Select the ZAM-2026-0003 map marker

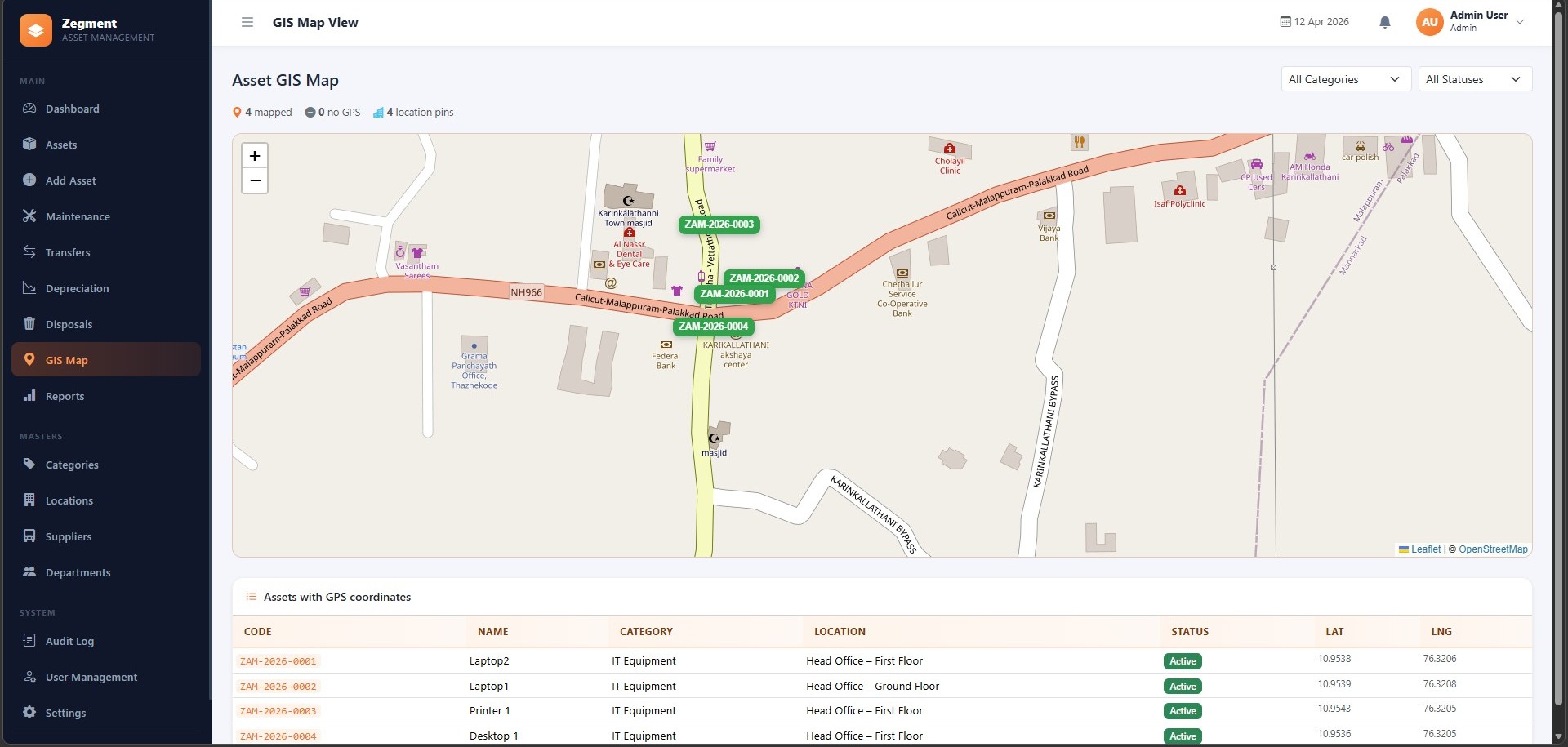(x=719, y=225)
